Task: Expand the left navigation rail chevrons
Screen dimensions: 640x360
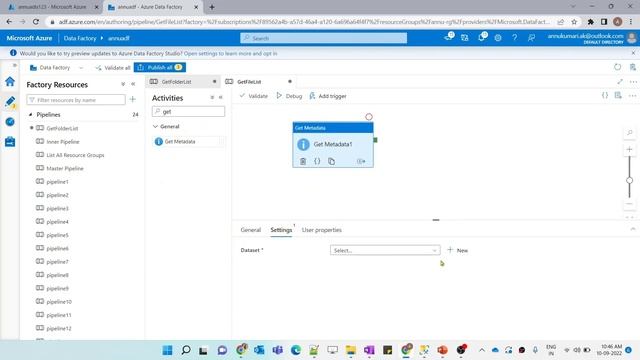Action: [x=15, y=65]
